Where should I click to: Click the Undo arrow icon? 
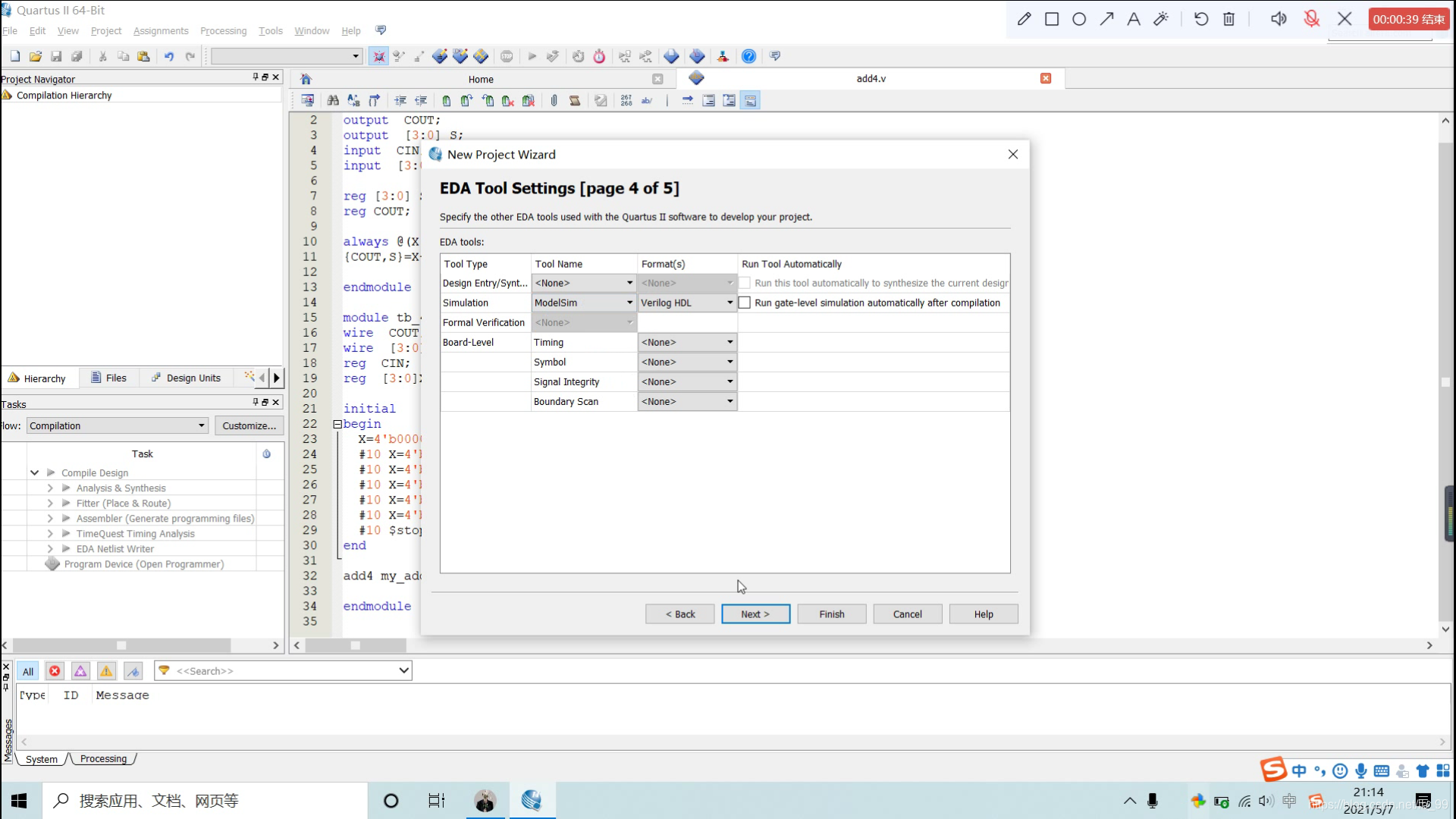click(169, 56)
